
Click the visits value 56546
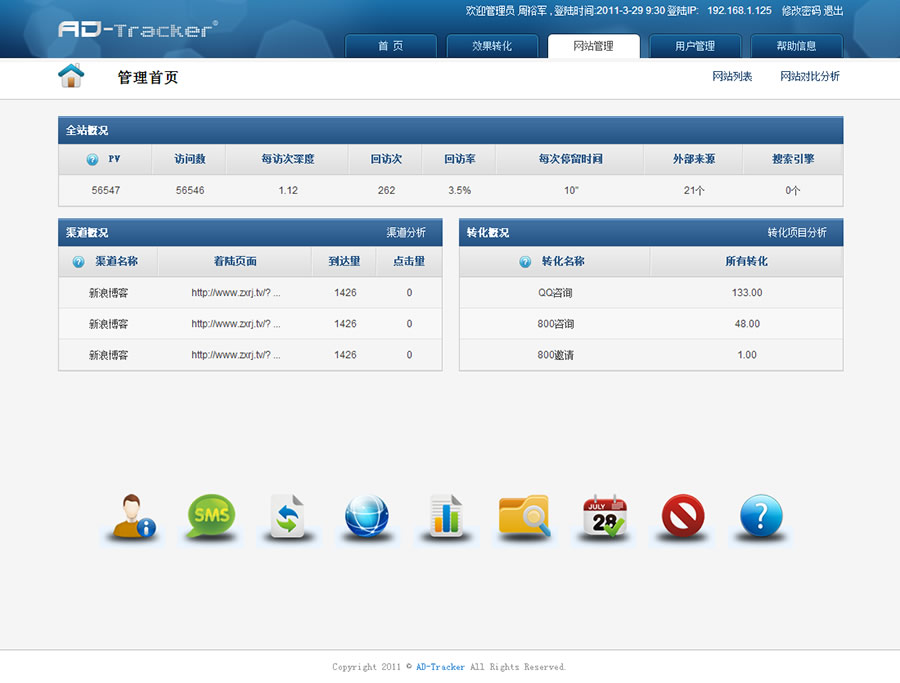(190, 191)
